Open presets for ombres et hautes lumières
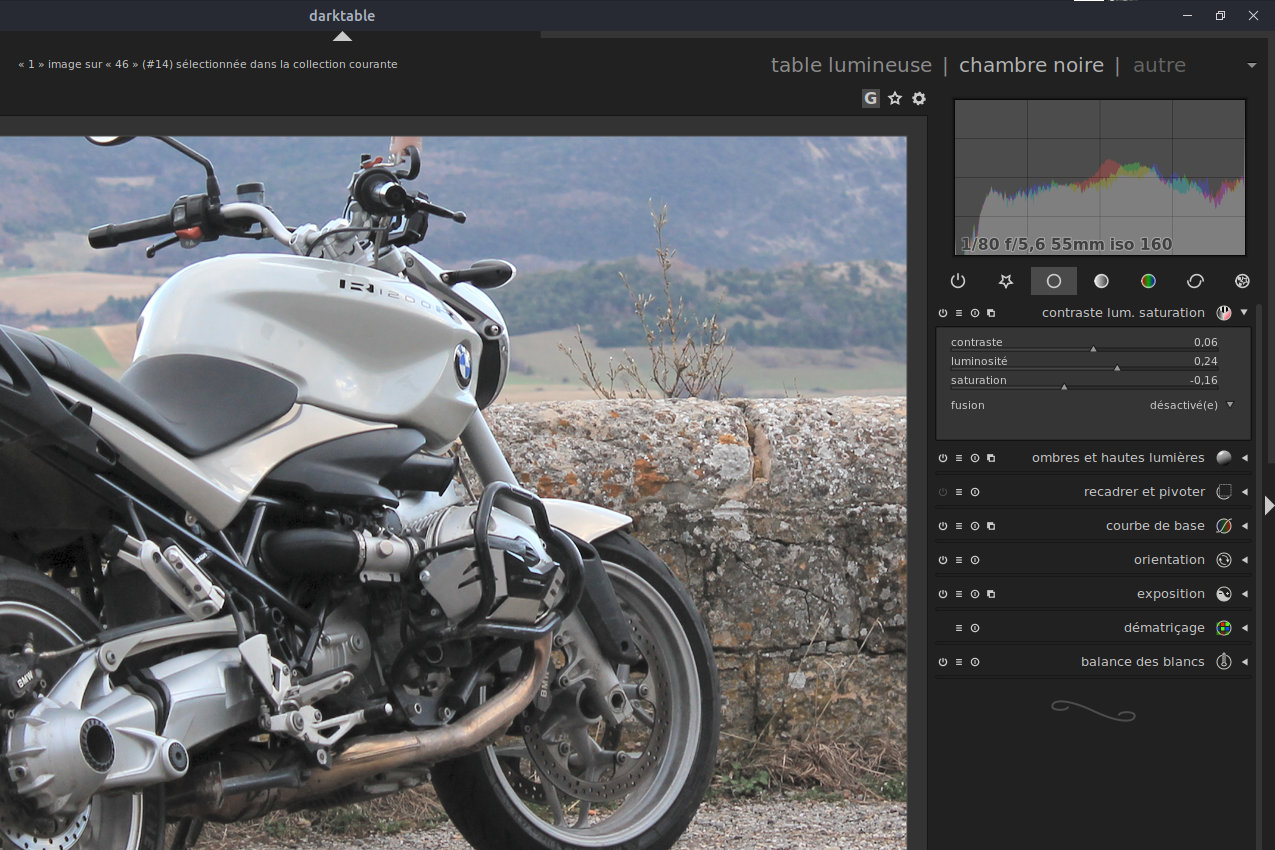Screen dimensions: 1275x850 point(959,458)
